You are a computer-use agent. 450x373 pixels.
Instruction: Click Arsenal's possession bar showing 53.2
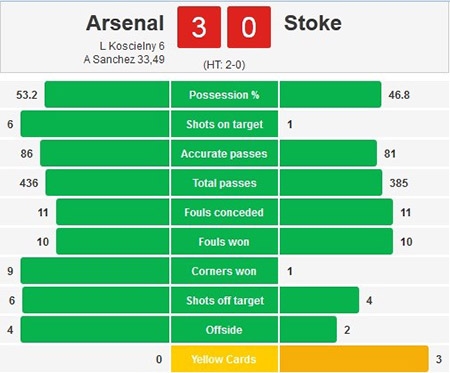tap(107, 95)
